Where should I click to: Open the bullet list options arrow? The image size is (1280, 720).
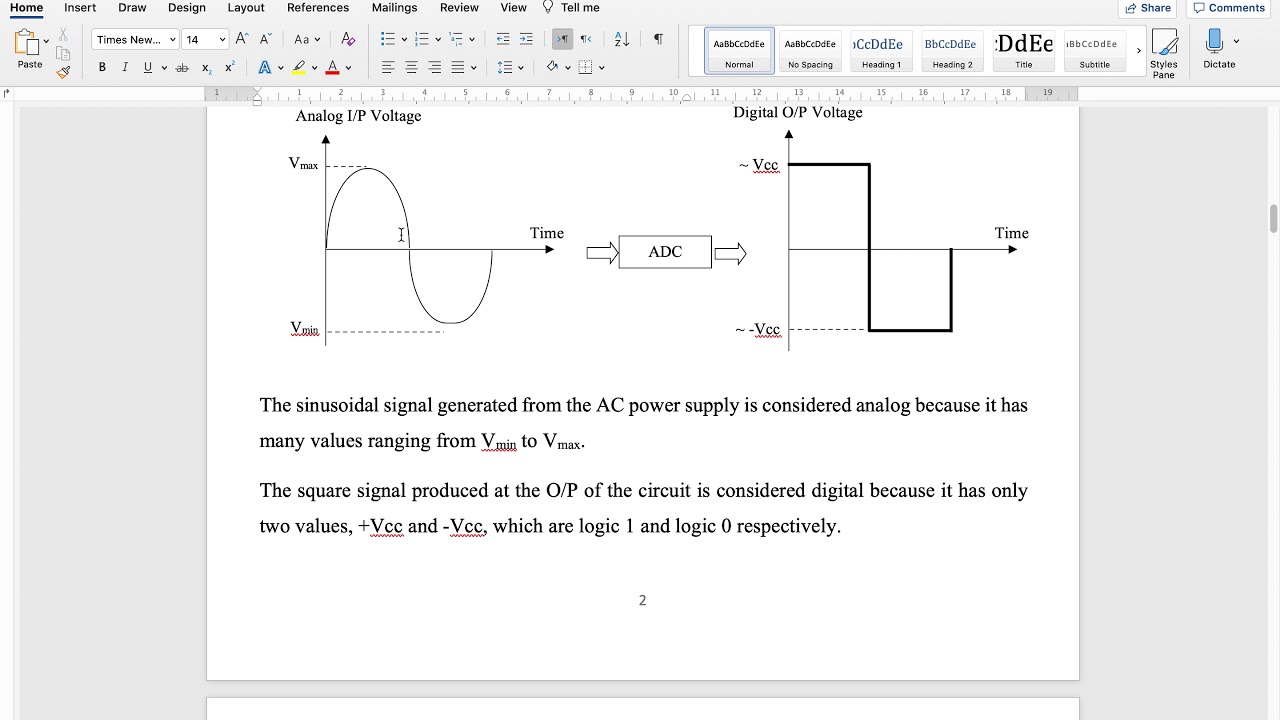pyautogui.click(x=404, y=40)
